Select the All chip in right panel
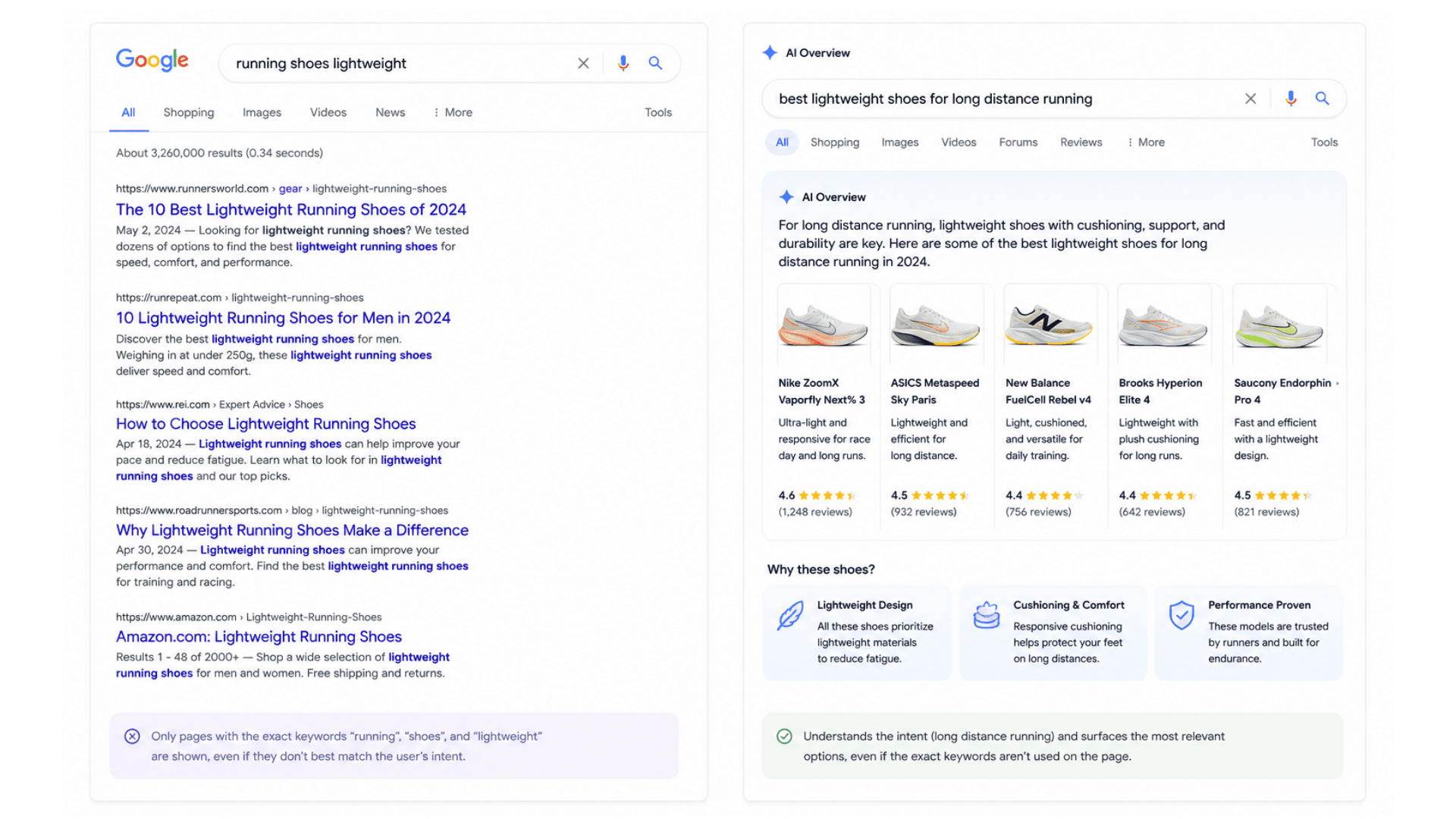Image resolution: width=1456 pixels, height=819 pixels. (x=782, y=143)
